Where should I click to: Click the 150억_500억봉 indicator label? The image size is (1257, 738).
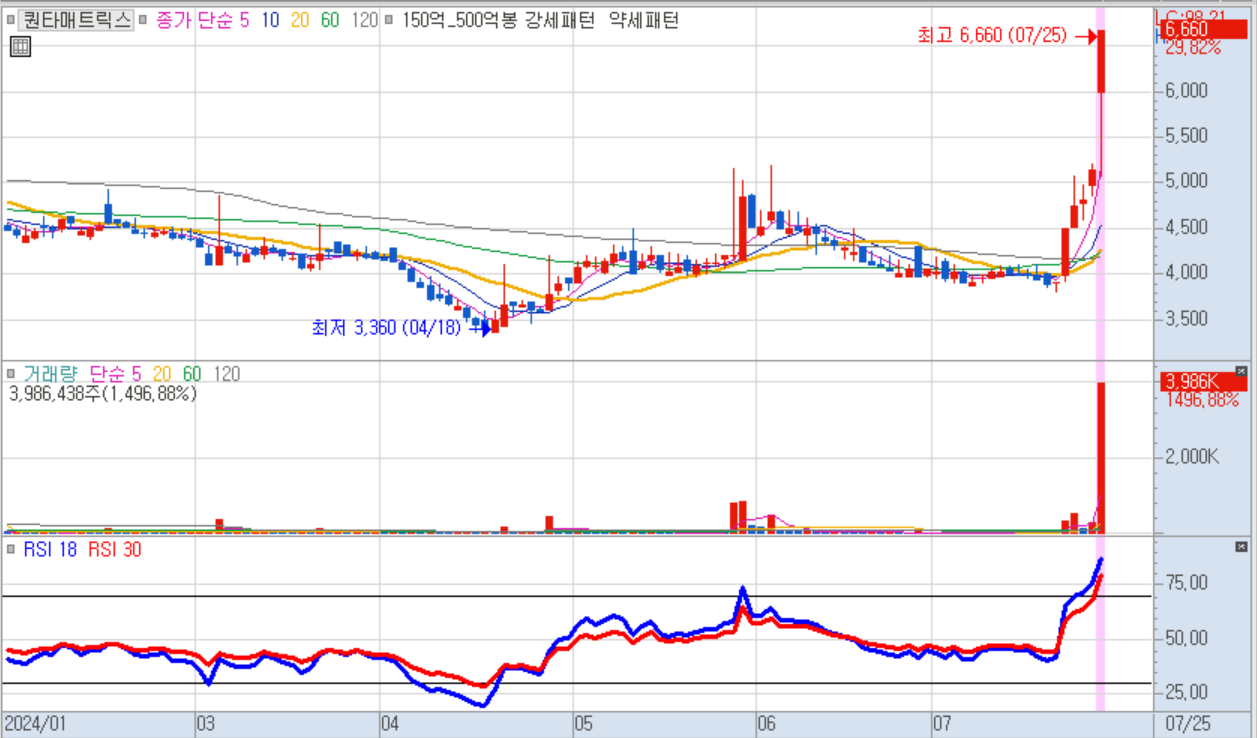click(459, 20)
